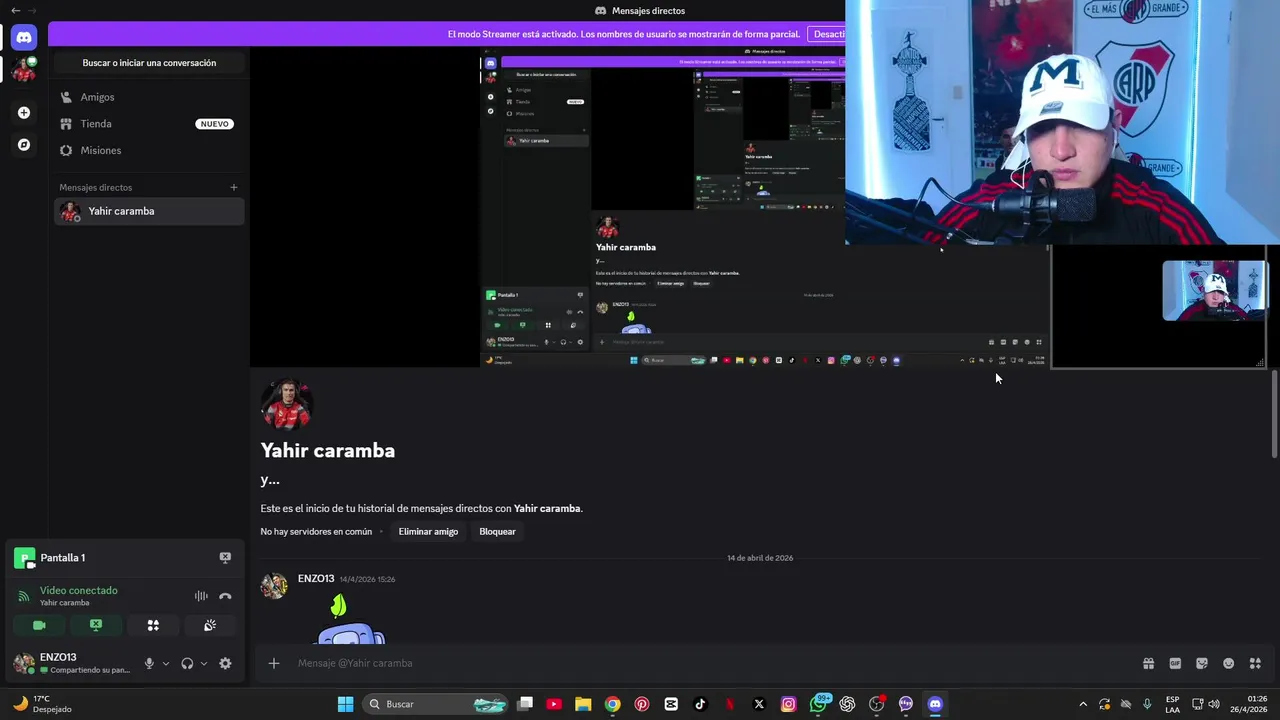
Task: Click Bloquear button
Action: pyautogui.click(x=497, y=532)
